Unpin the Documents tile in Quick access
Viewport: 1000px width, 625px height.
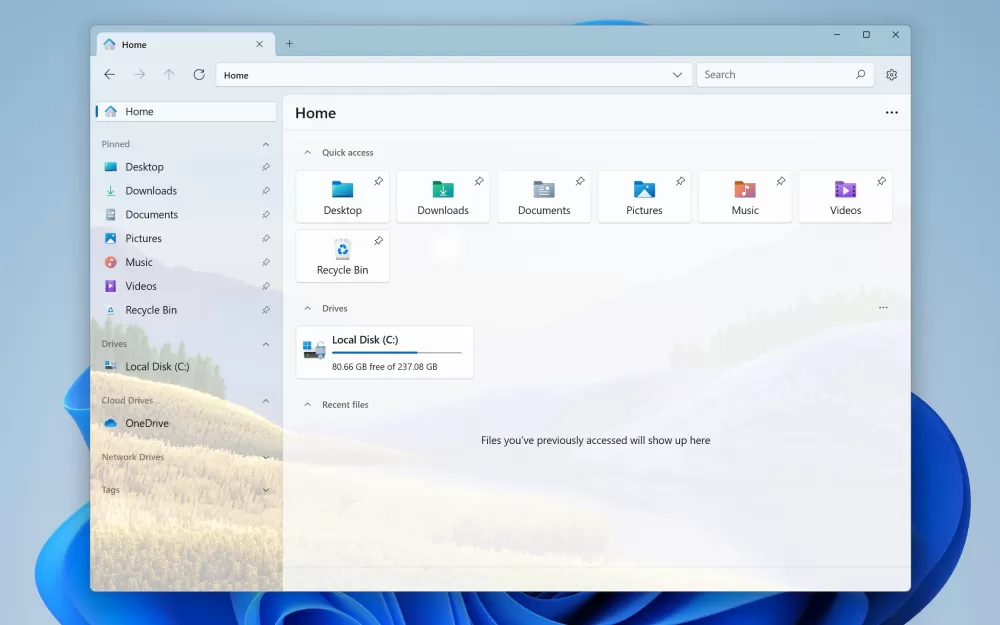point(580,181)
